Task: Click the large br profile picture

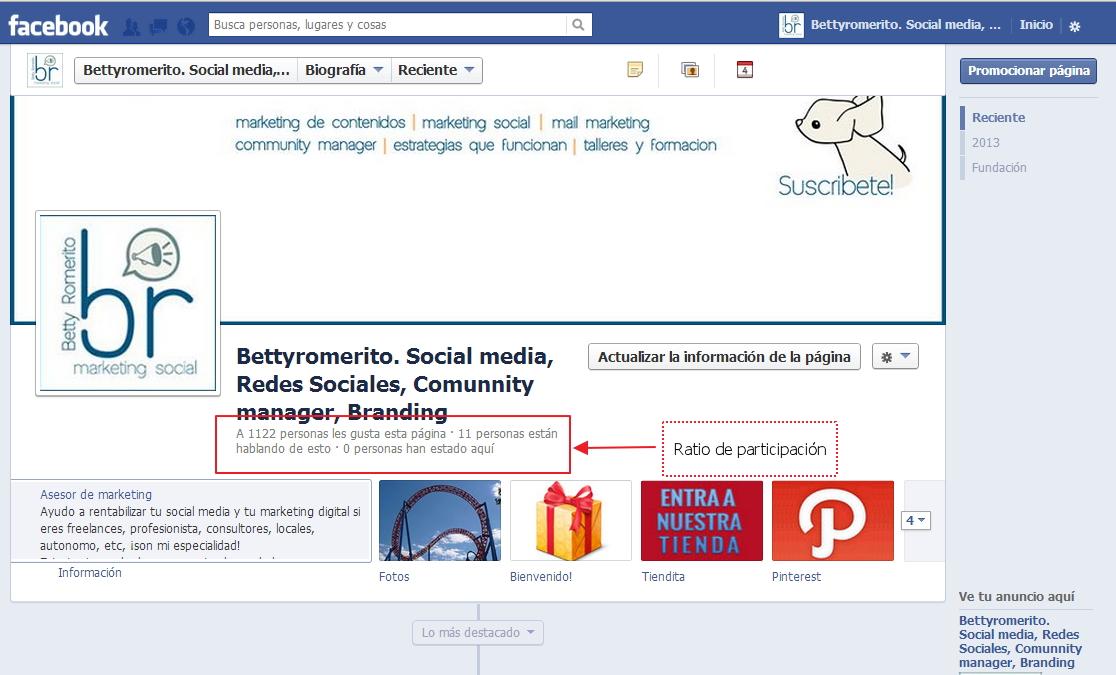Action: [x=128, y=303]
